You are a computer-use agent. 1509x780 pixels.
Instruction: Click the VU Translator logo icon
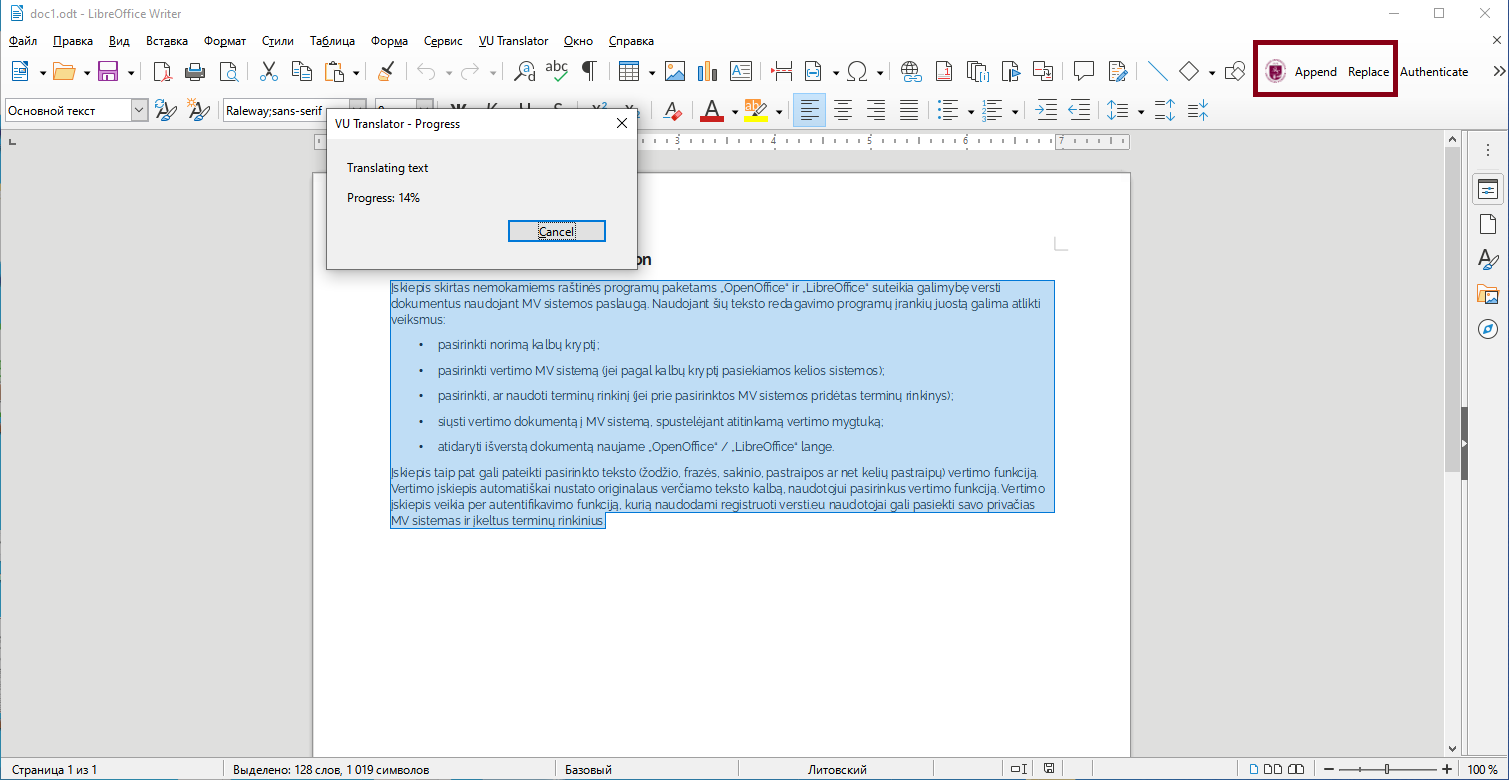point(1275,71)
